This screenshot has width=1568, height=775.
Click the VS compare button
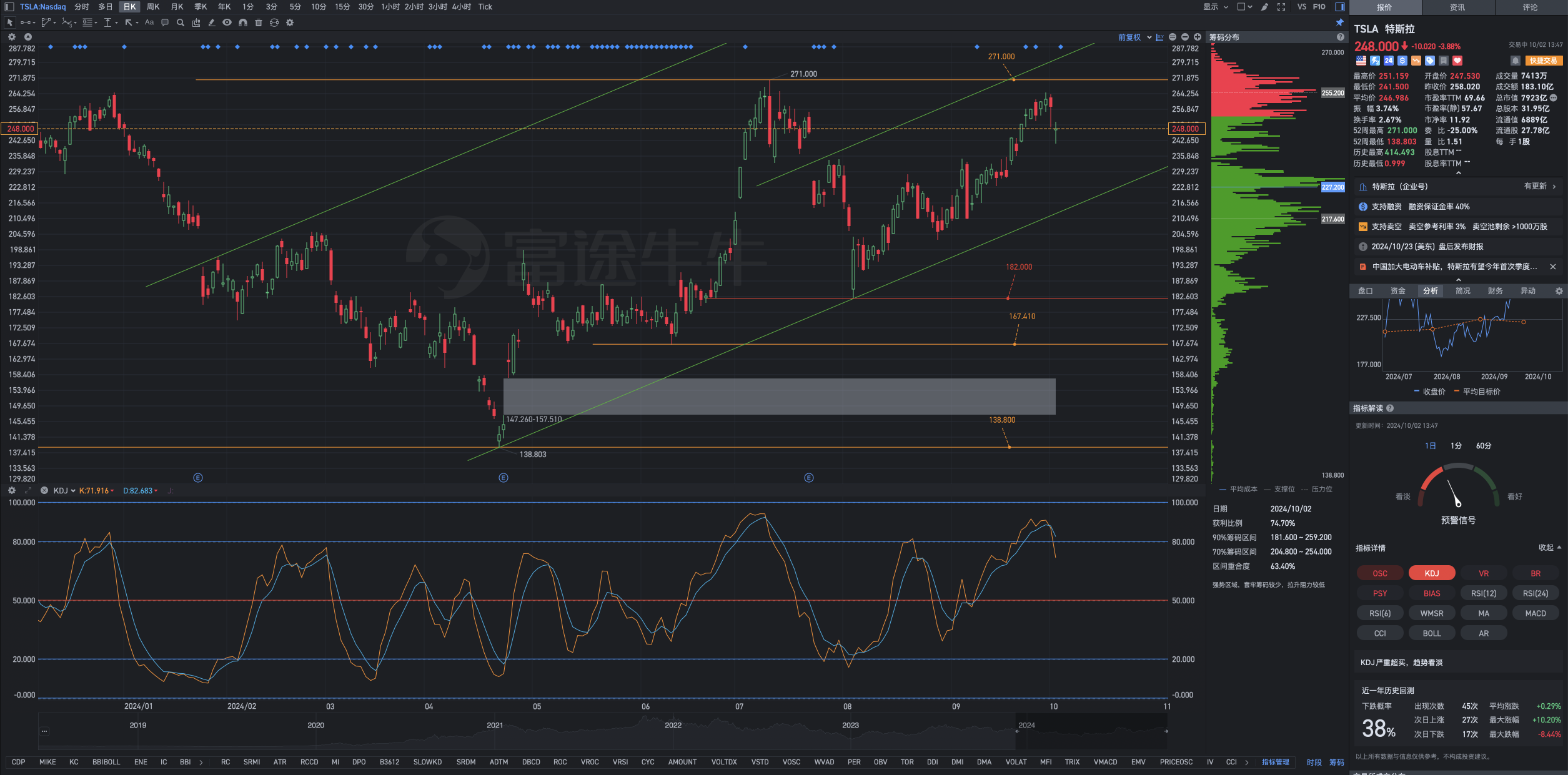pyautogui.click(x=1302, y=7)
